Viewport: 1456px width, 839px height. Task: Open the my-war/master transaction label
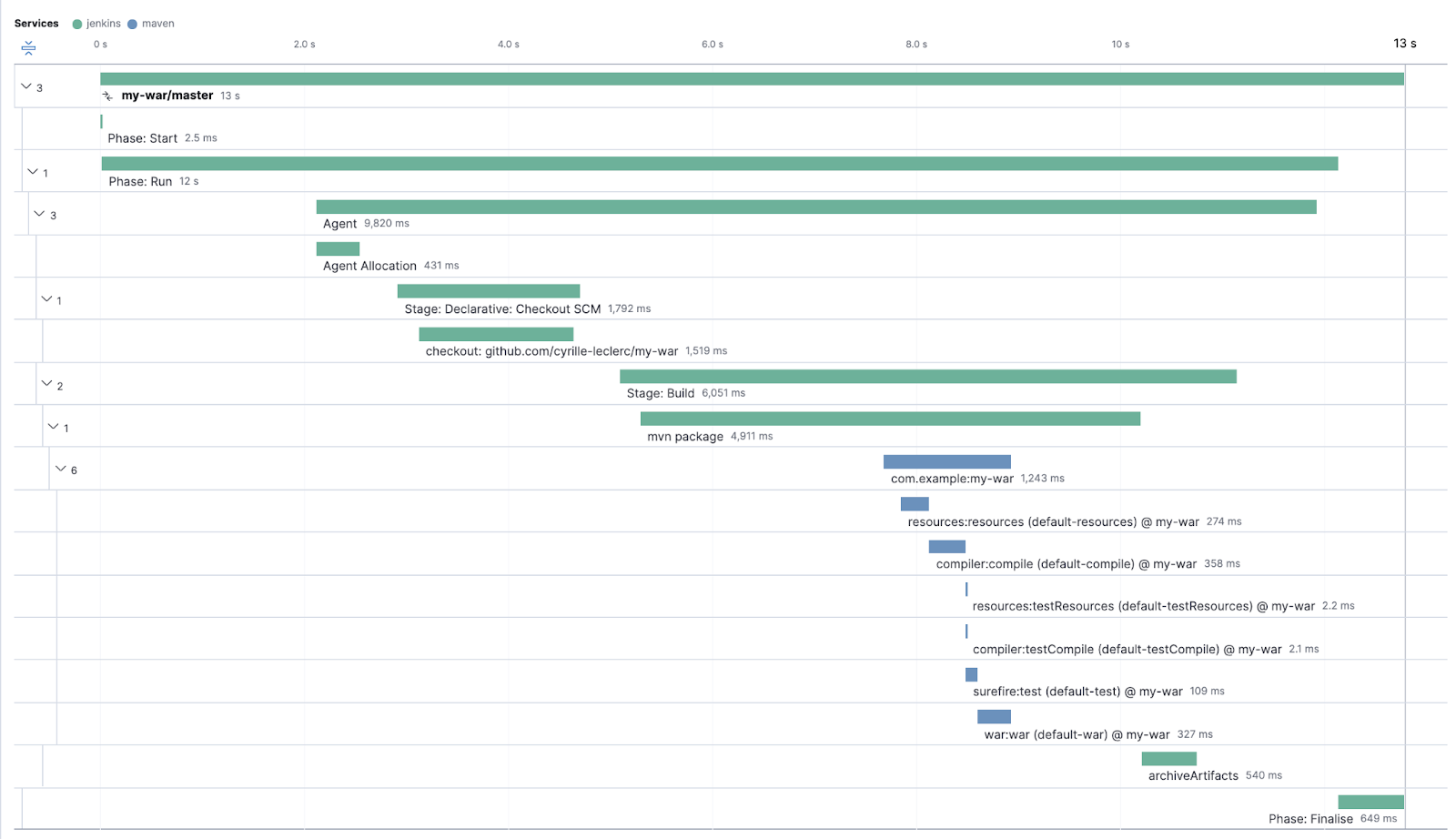pos(167,96)
